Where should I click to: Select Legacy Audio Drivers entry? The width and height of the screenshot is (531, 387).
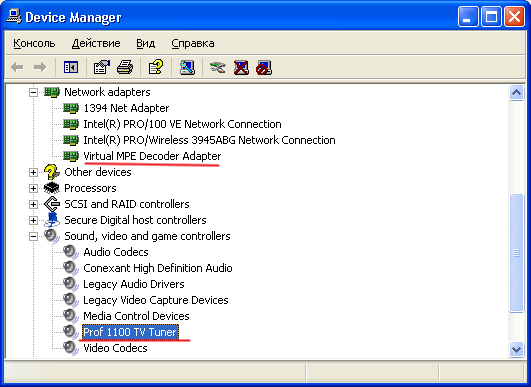(x=134, y=284)
